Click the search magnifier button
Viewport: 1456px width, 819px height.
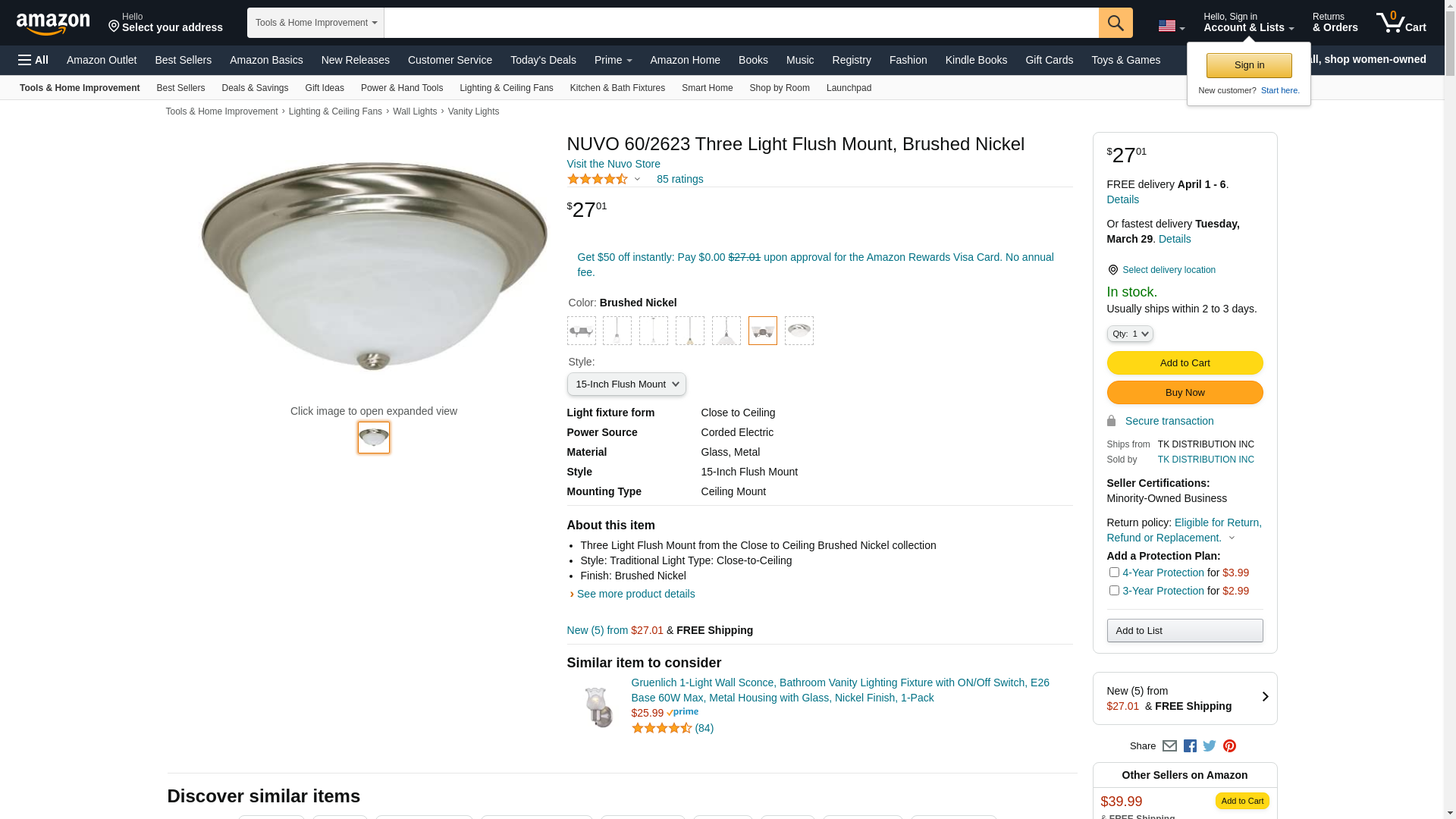point(1115,23)
